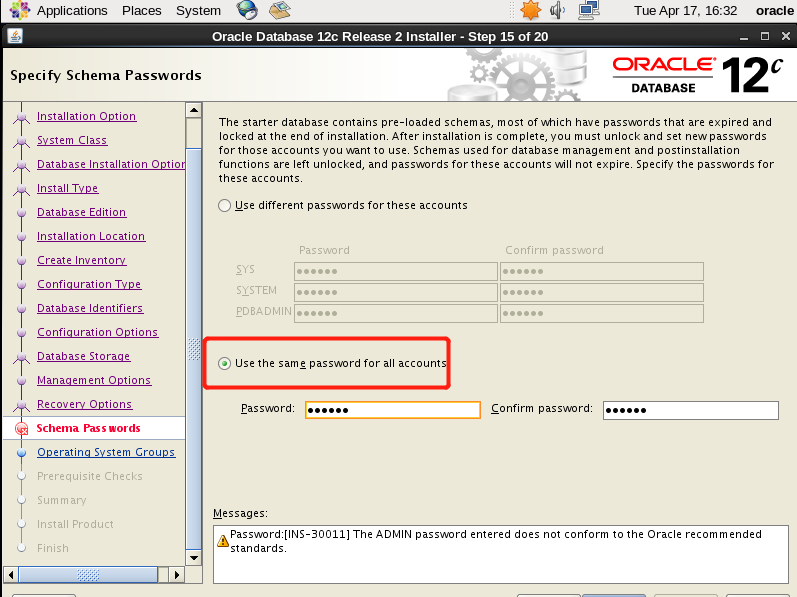This screenshot has height=597, width=797.
Task: Launch the web browser globe icon
Action: [x=247, y=10]
